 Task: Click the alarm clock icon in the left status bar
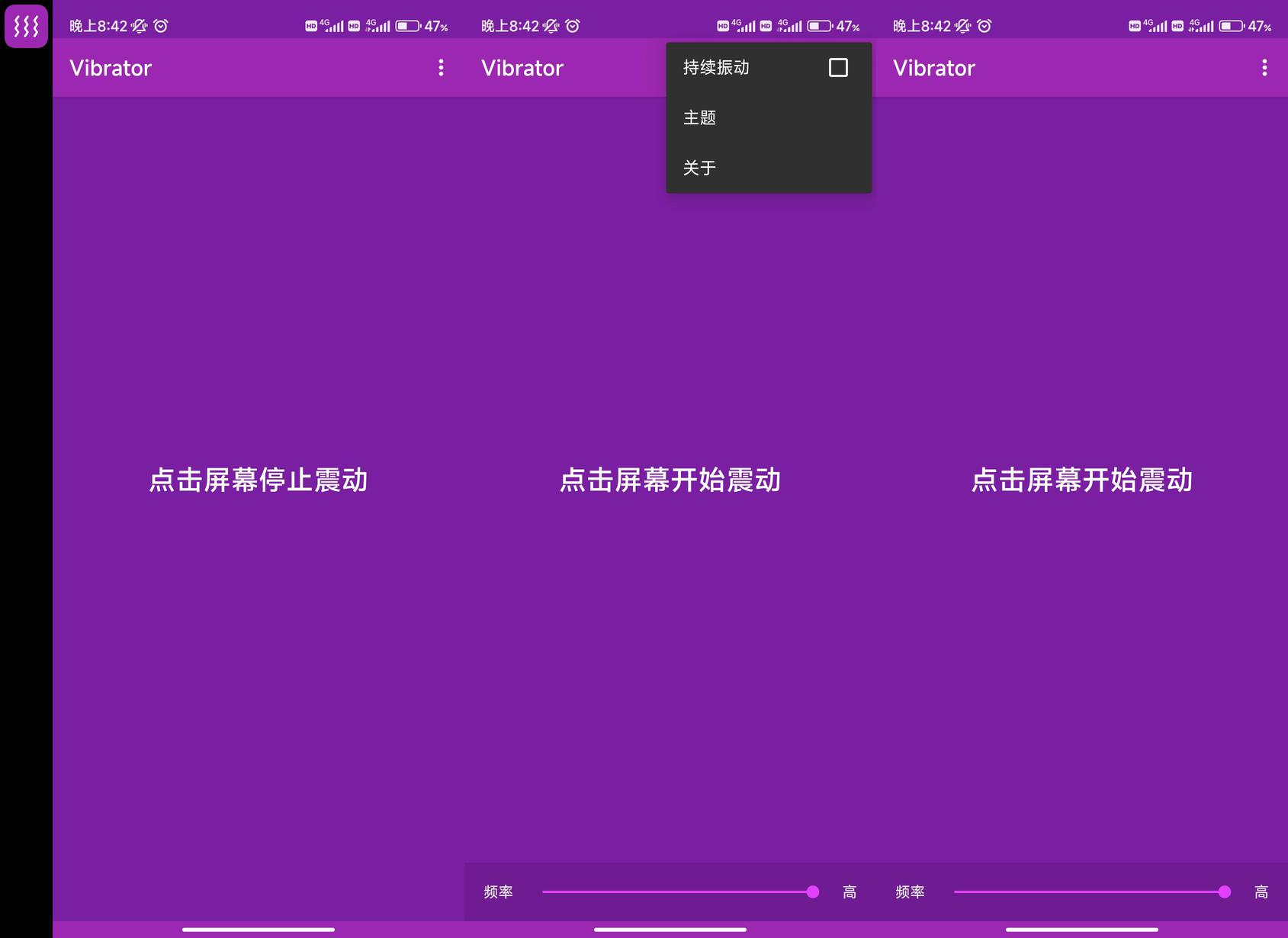pos(161,26)
